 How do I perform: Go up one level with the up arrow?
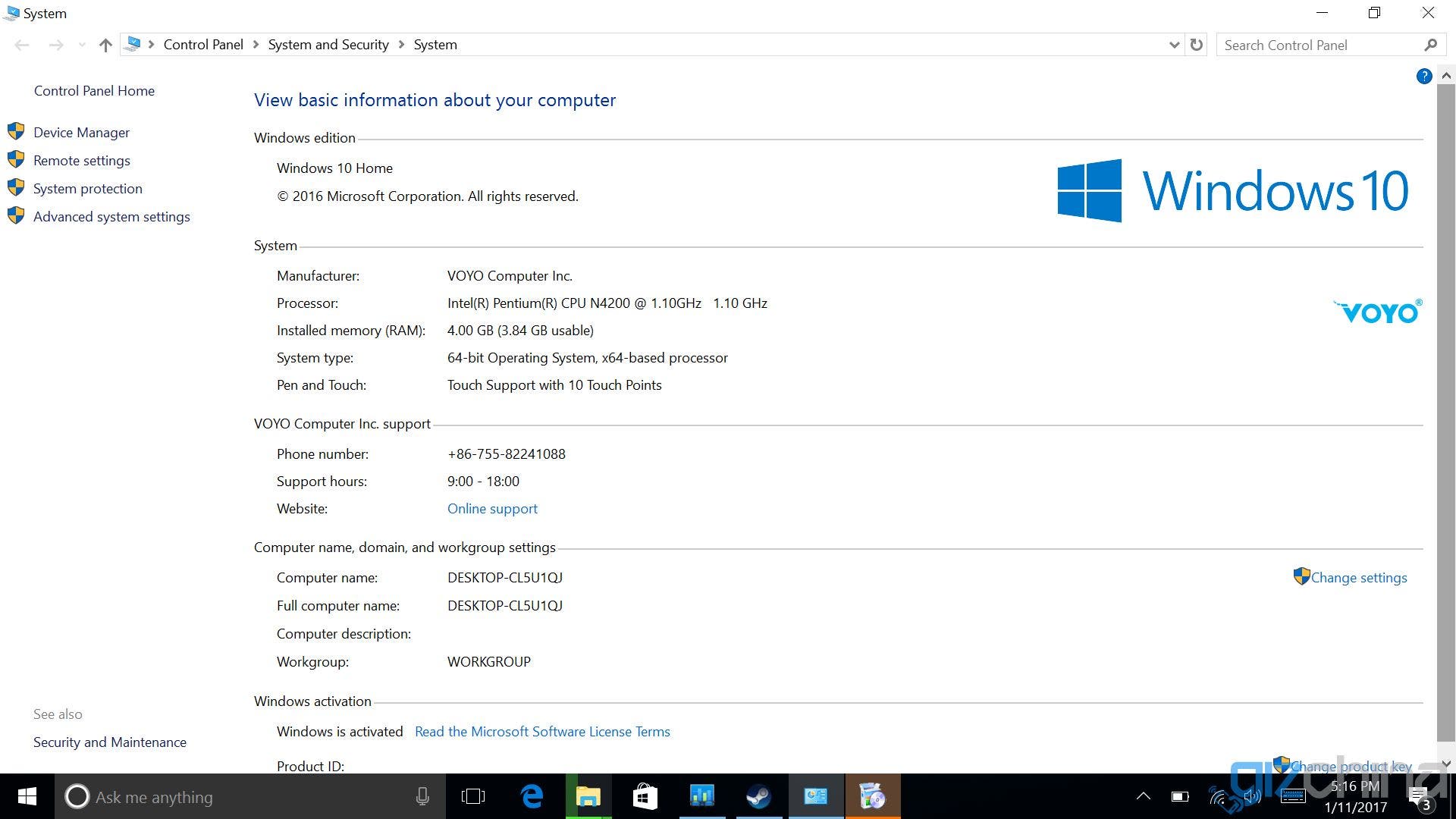105,45
